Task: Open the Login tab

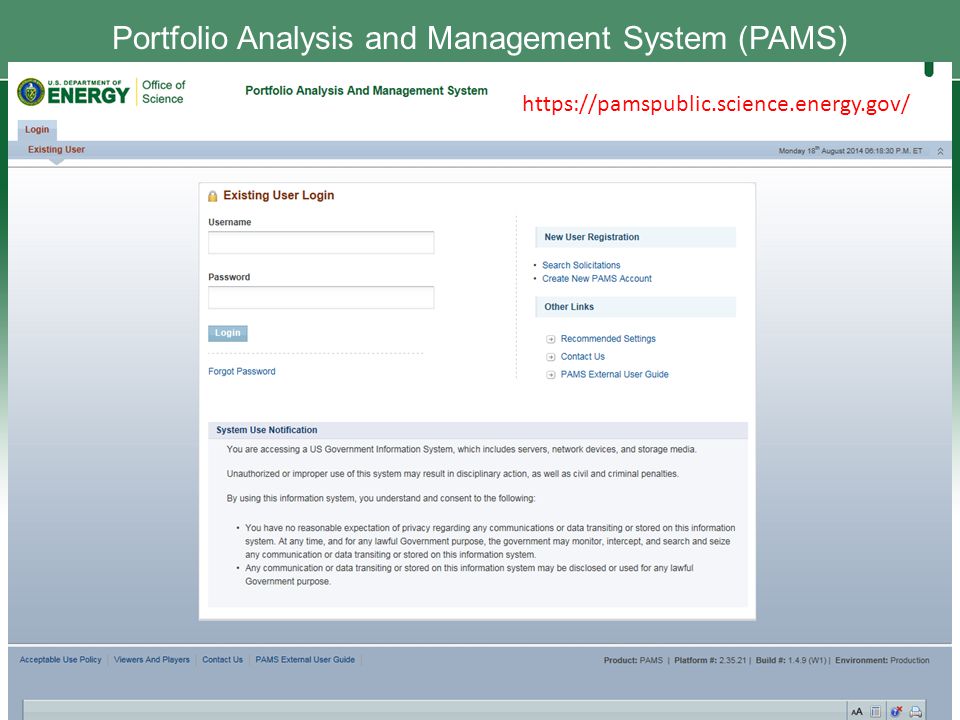Action: click(x=37, y=130)
